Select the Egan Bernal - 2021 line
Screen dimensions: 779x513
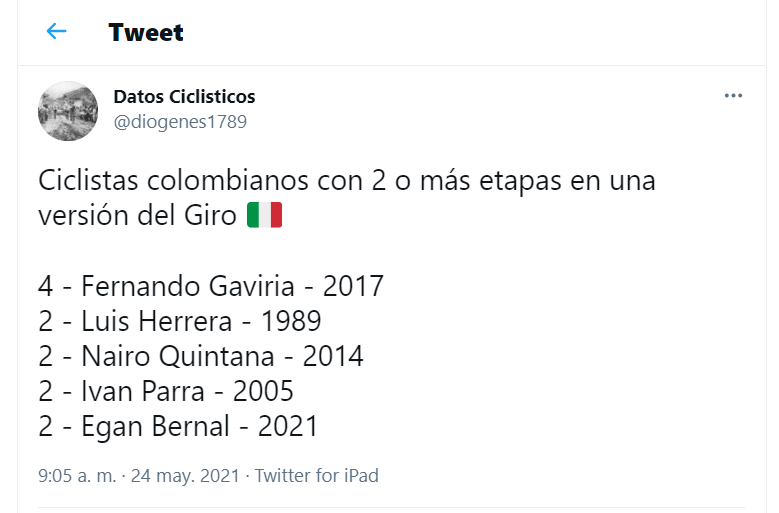[178, 427]
